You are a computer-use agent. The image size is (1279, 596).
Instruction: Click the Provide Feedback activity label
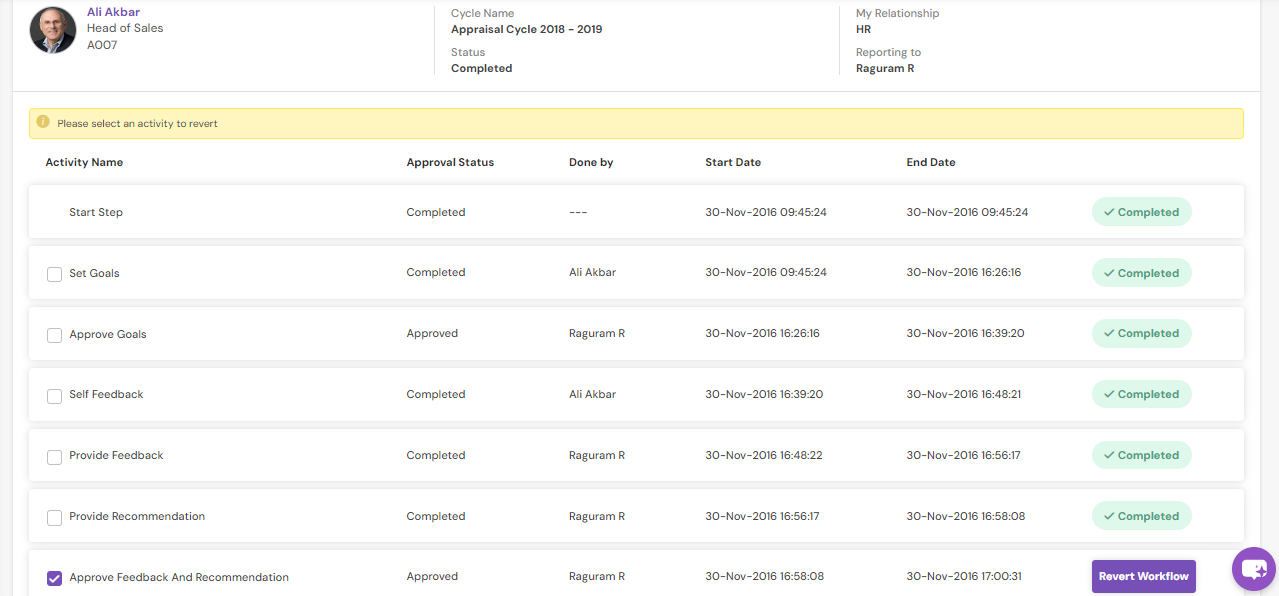(116, 455)
